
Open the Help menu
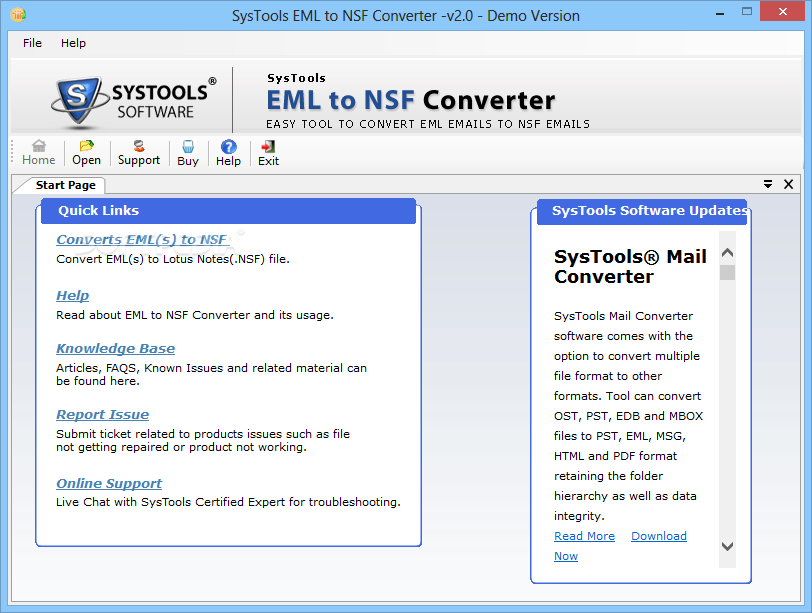73,43
